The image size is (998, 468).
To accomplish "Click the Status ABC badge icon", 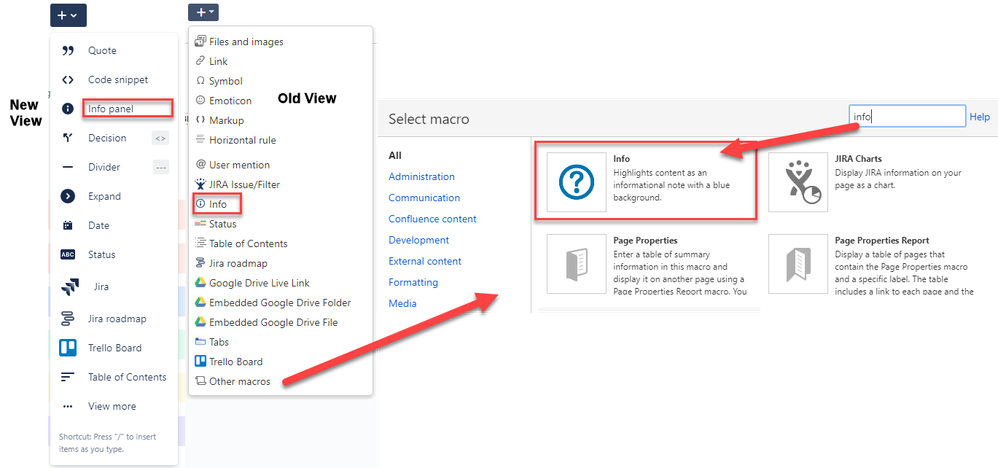I will [x=67, y=255].
